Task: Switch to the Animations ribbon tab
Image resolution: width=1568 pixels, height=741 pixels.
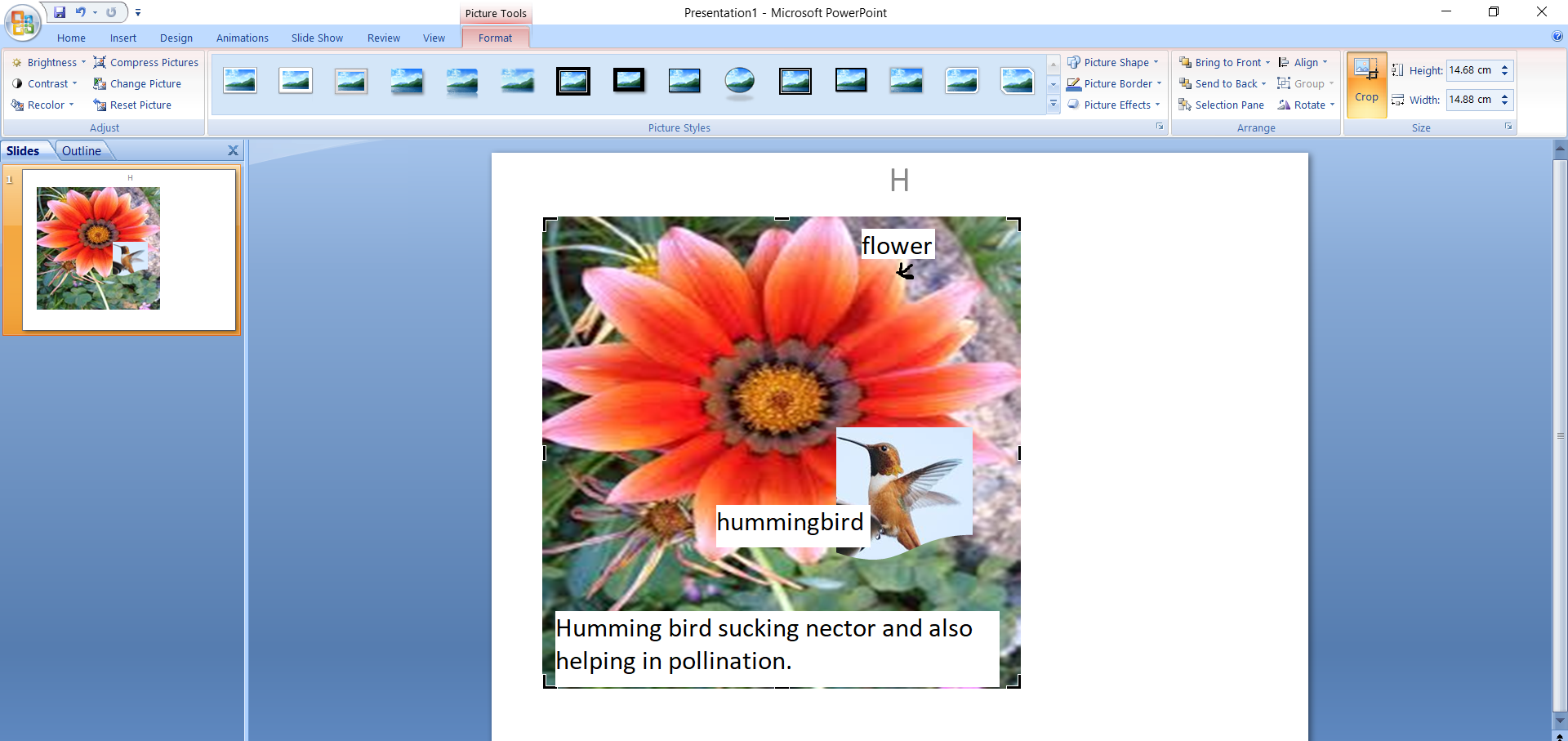Action: (x=242, y=38)
